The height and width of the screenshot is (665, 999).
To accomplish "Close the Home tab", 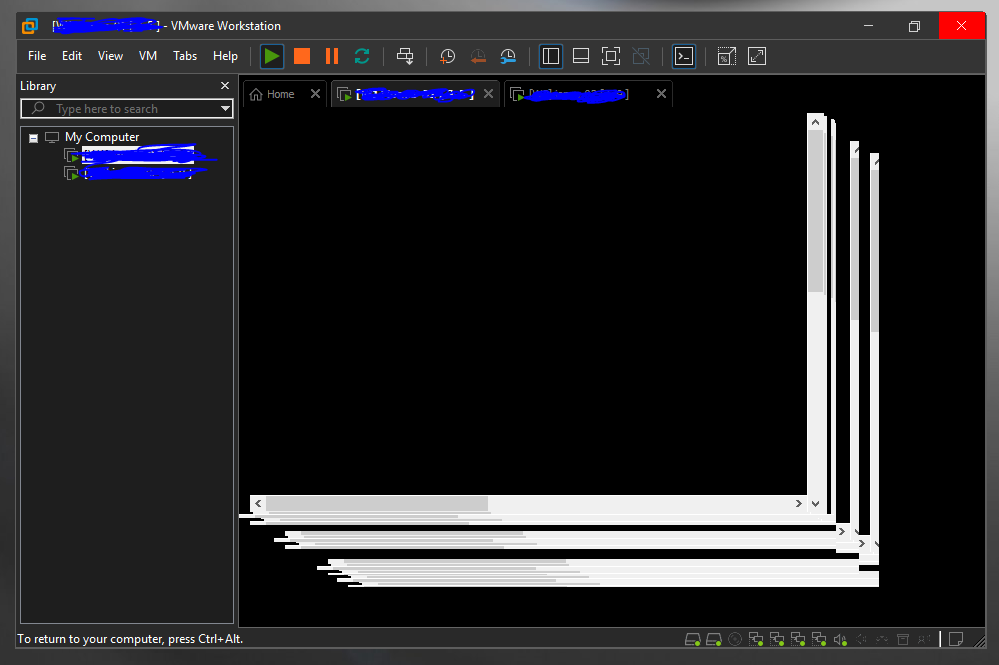I will 315,94.
